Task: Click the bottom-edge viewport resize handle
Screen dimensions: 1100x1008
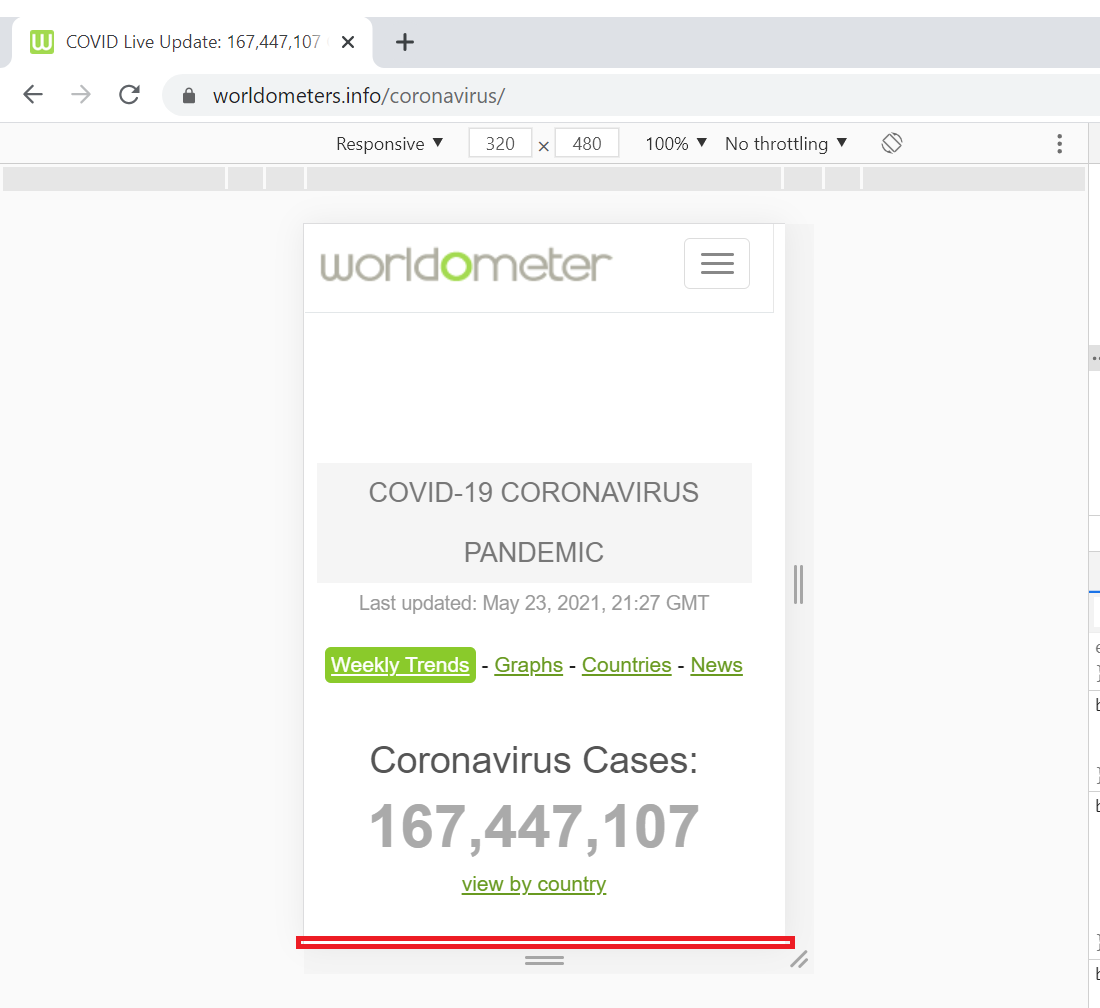Action: tap(544, 960)
